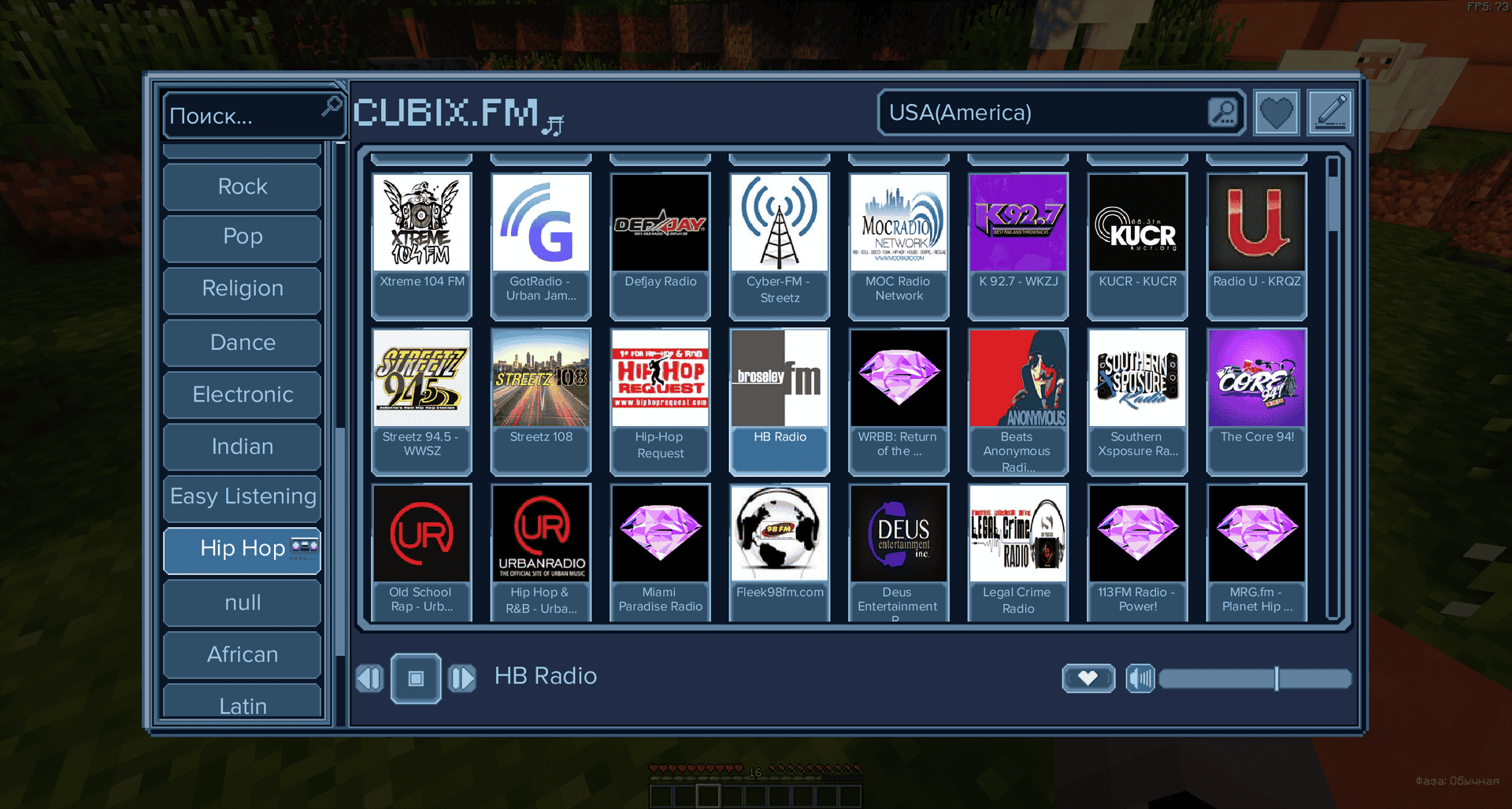
Task: Play Old School Rap - Urban station
Action: click(422, 551)
